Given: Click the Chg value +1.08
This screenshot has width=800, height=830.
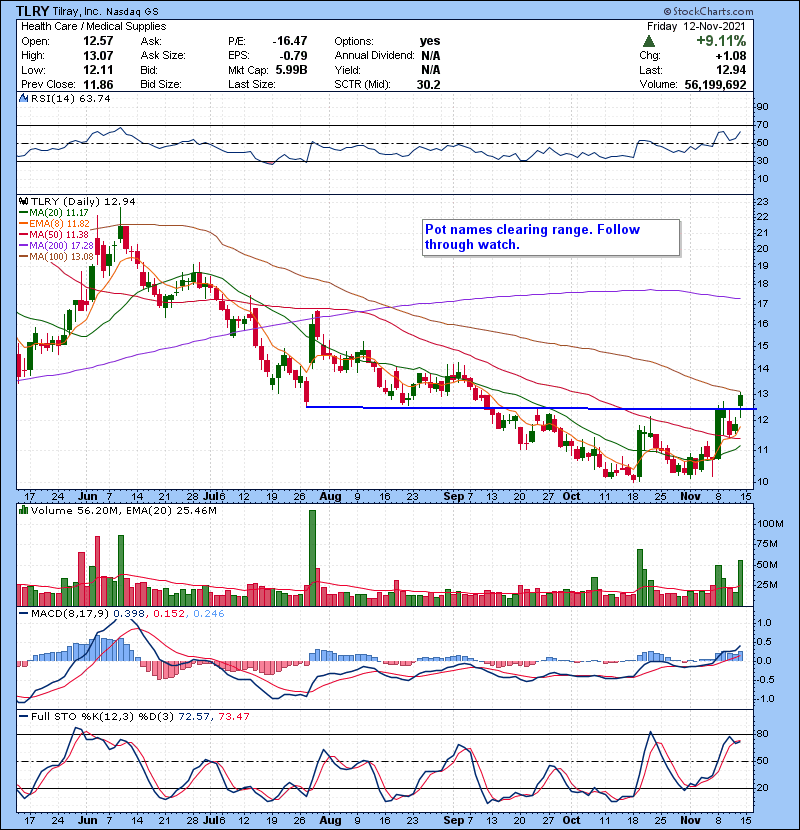Looking at the screenshot, I should (731, 55).
